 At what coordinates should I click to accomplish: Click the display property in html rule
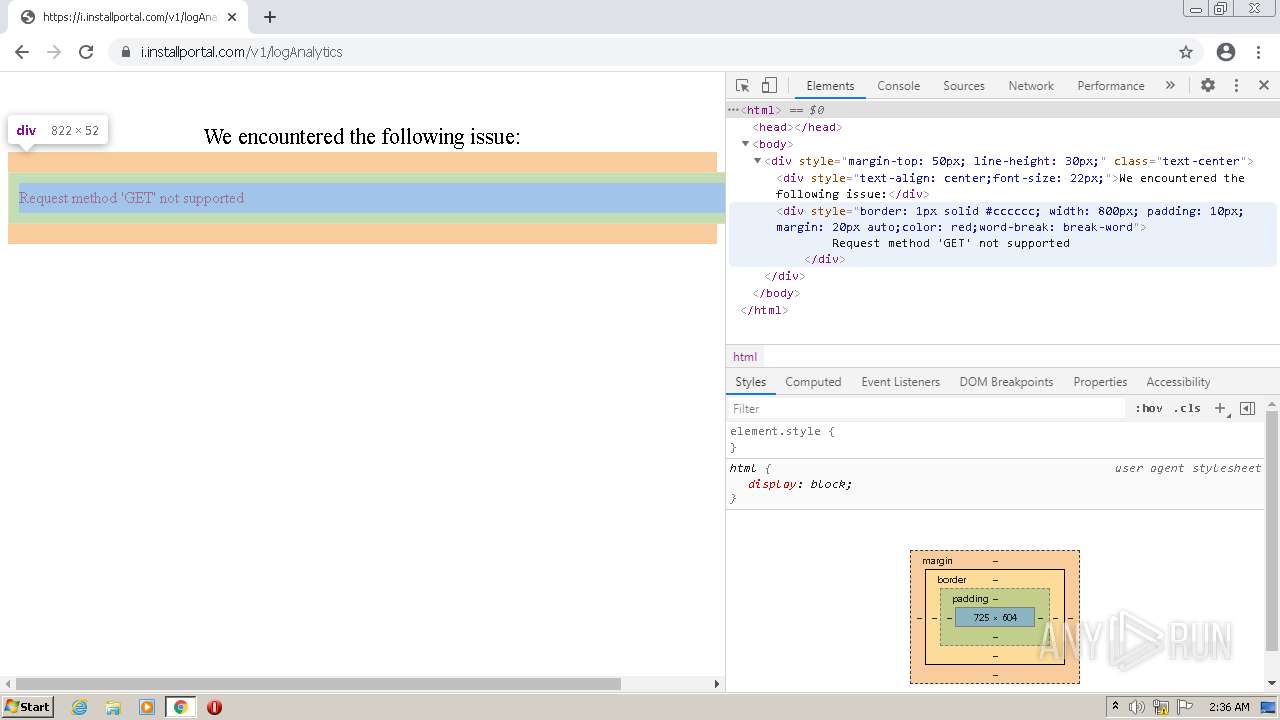point(772,484)
